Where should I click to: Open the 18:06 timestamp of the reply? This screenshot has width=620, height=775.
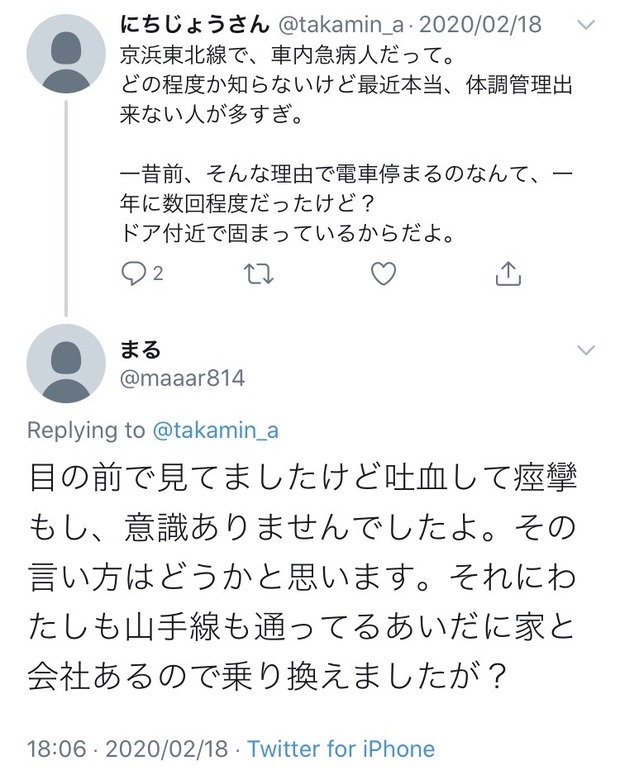coord(56,749)
